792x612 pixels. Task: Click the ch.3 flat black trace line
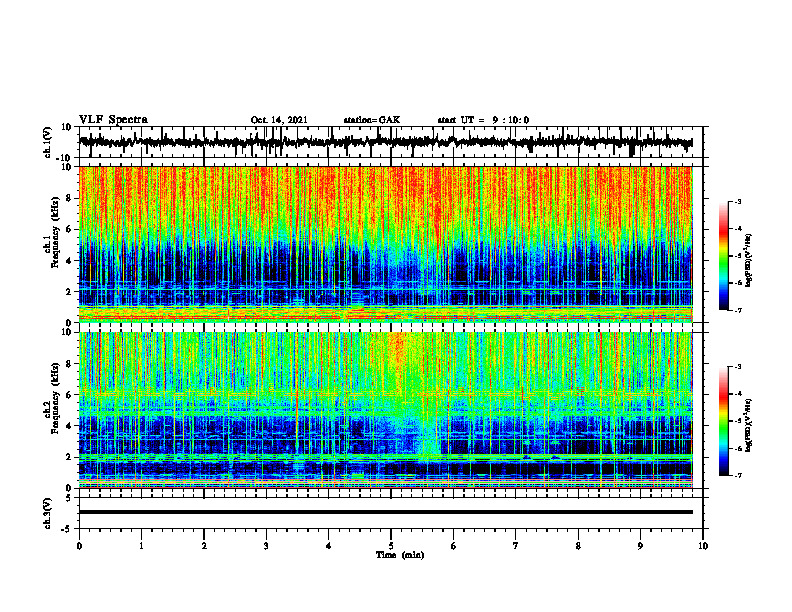[x=385, y=512]
